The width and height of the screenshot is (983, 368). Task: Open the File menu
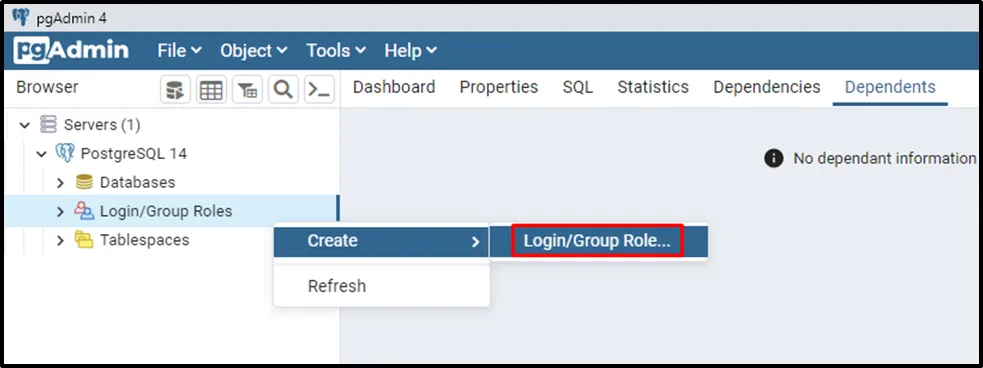pyautogui.click(x=179, y=51)
